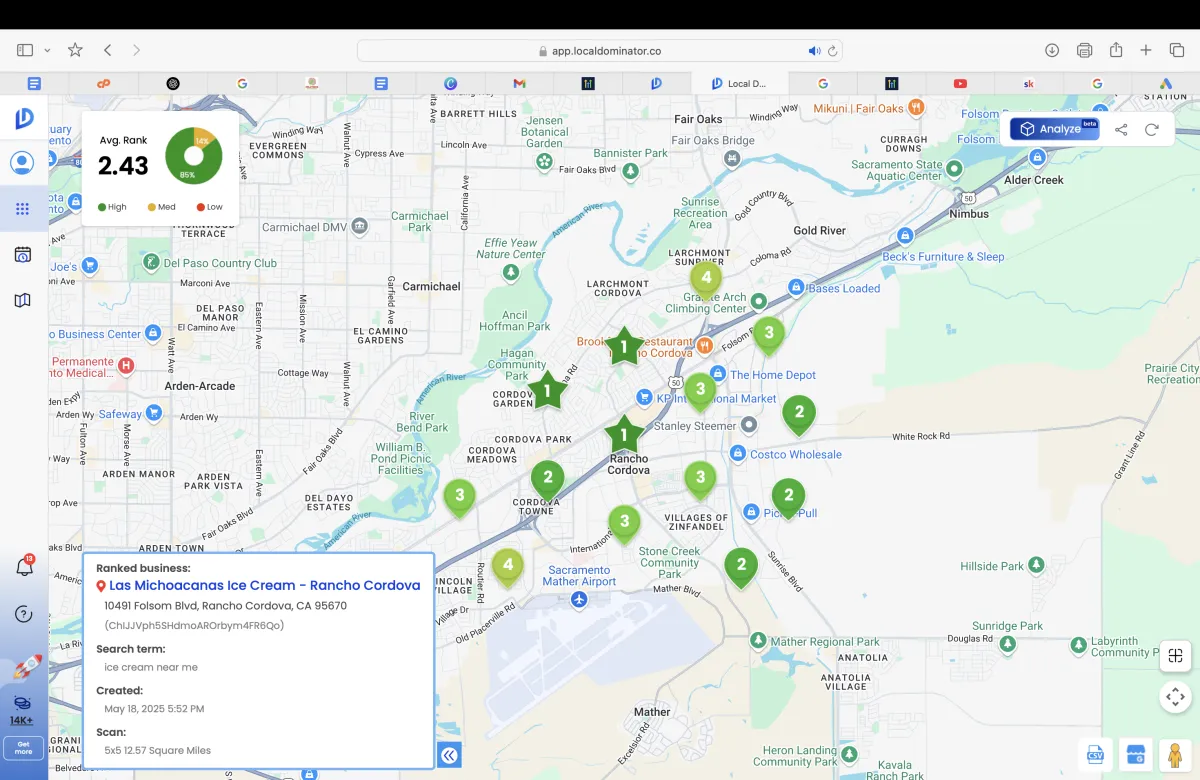
Task: Open the help question mark icon
Action: click(24, 614)
